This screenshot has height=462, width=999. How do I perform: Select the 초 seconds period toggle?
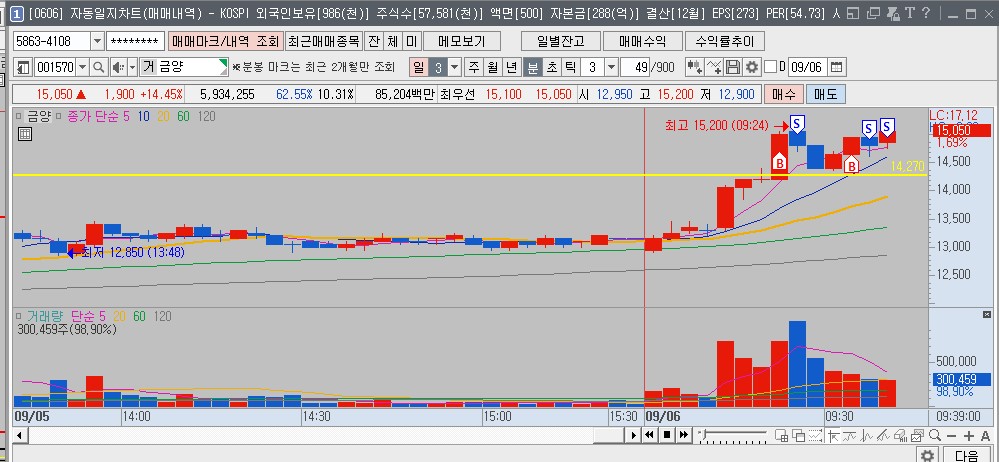[x=552, y=67]
